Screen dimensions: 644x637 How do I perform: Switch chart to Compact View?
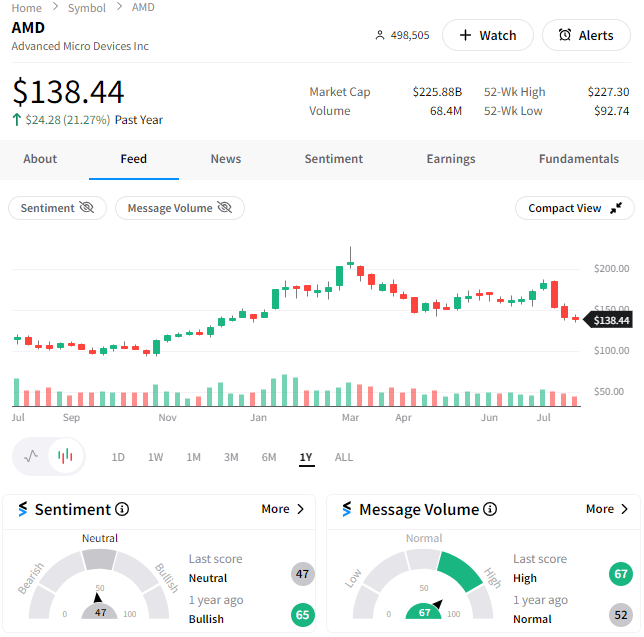coord(575,208)
